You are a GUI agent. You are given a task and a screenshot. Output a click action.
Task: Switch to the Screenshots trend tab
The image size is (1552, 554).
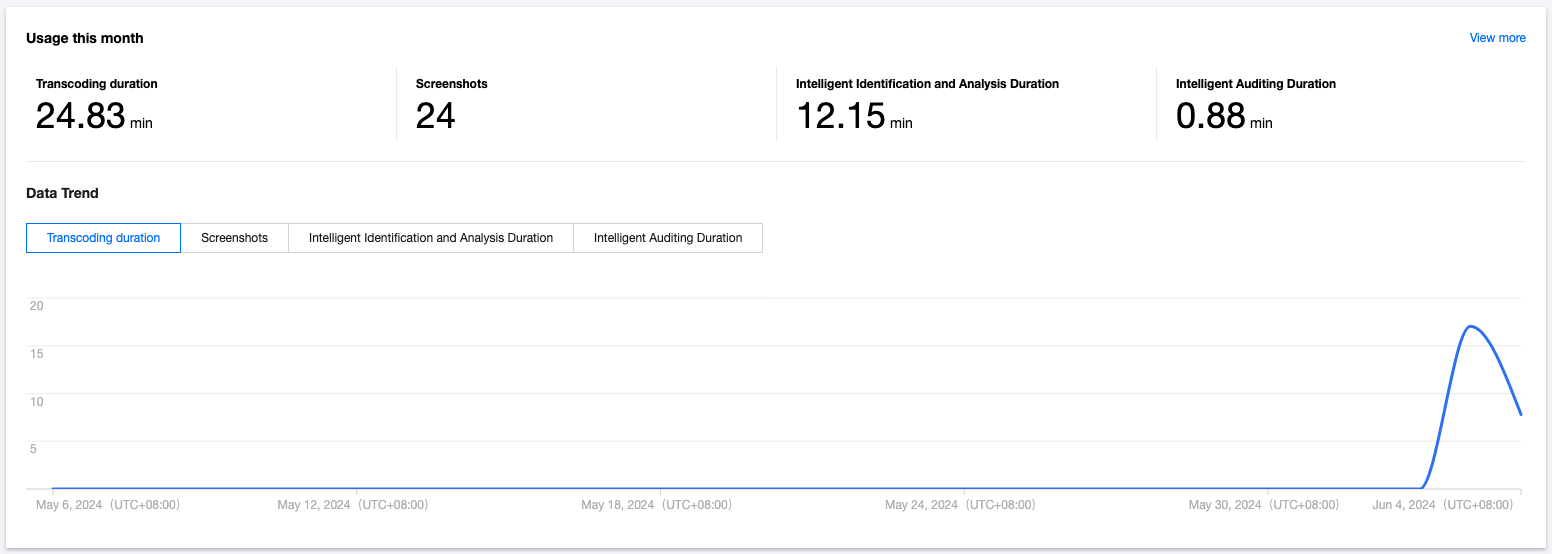click(234, 238)
